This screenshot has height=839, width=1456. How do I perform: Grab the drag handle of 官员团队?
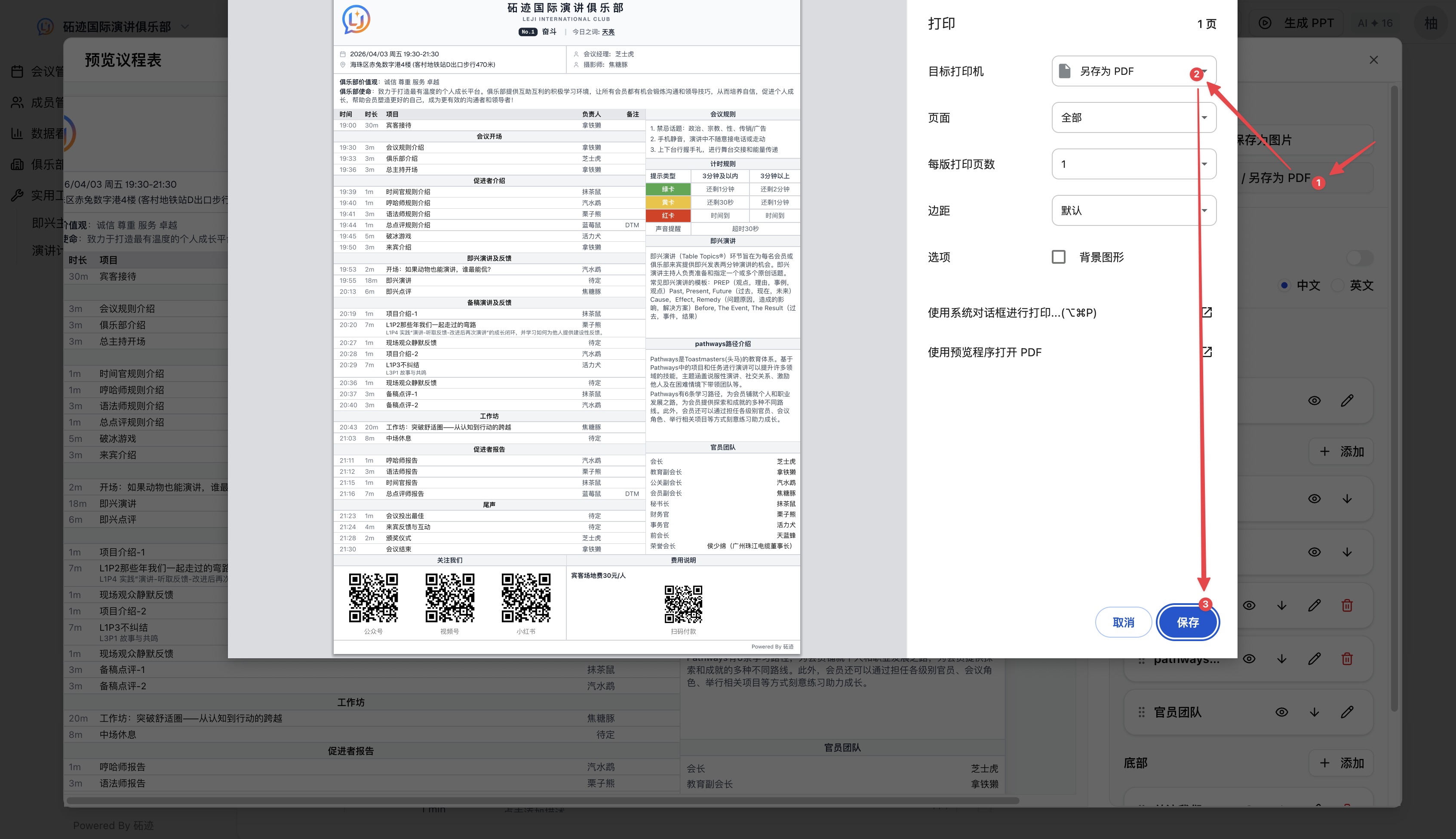1141,712
